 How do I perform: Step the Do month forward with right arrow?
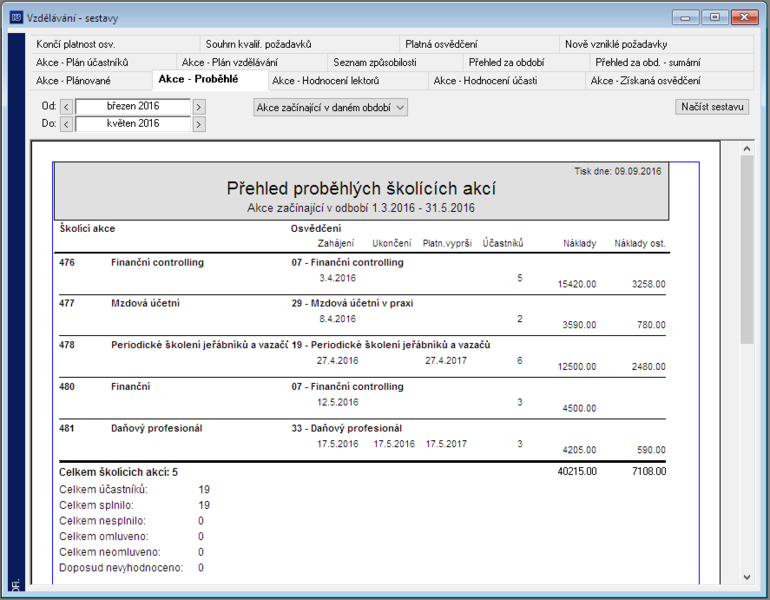point(198,124)
